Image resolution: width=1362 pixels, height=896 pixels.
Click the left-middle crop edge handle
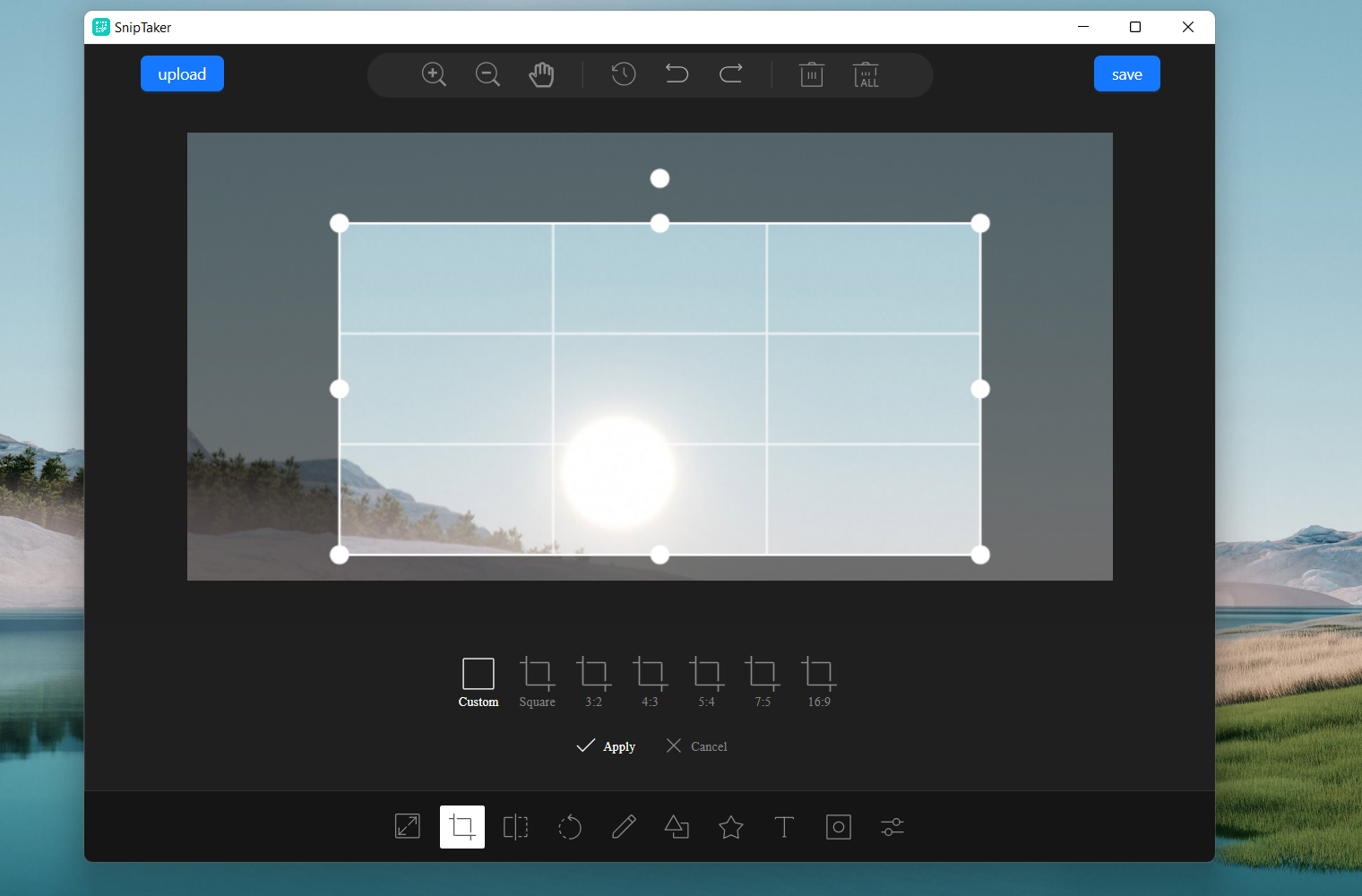coord(340,389)
